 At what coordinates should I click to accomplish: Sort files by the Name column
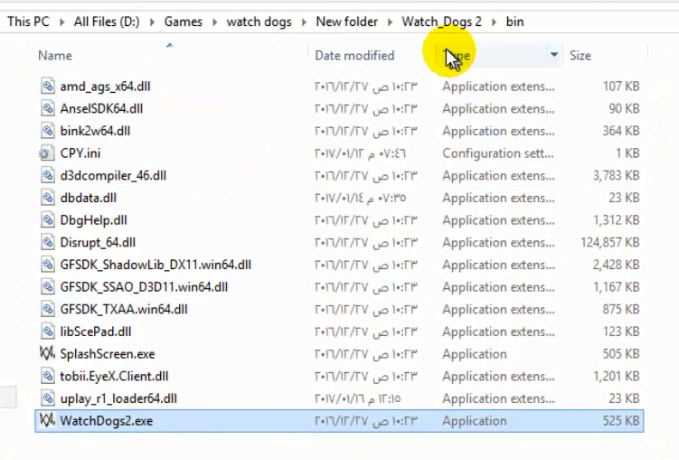(55, 55)
